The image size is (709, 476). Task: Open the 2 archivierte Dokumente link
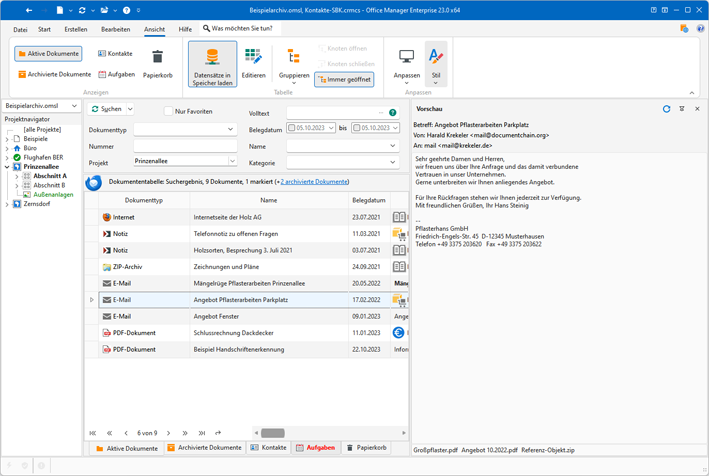click(x=314, y=182)
